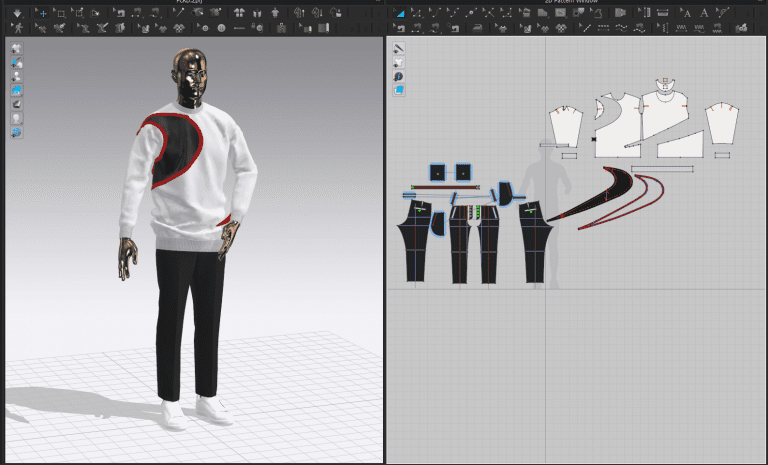The height and width of the screenshot is (465, 768).
Task: Expand the second icon in 3D vertical toolbar
Action: pyautogui.click(x=17, y=62)
